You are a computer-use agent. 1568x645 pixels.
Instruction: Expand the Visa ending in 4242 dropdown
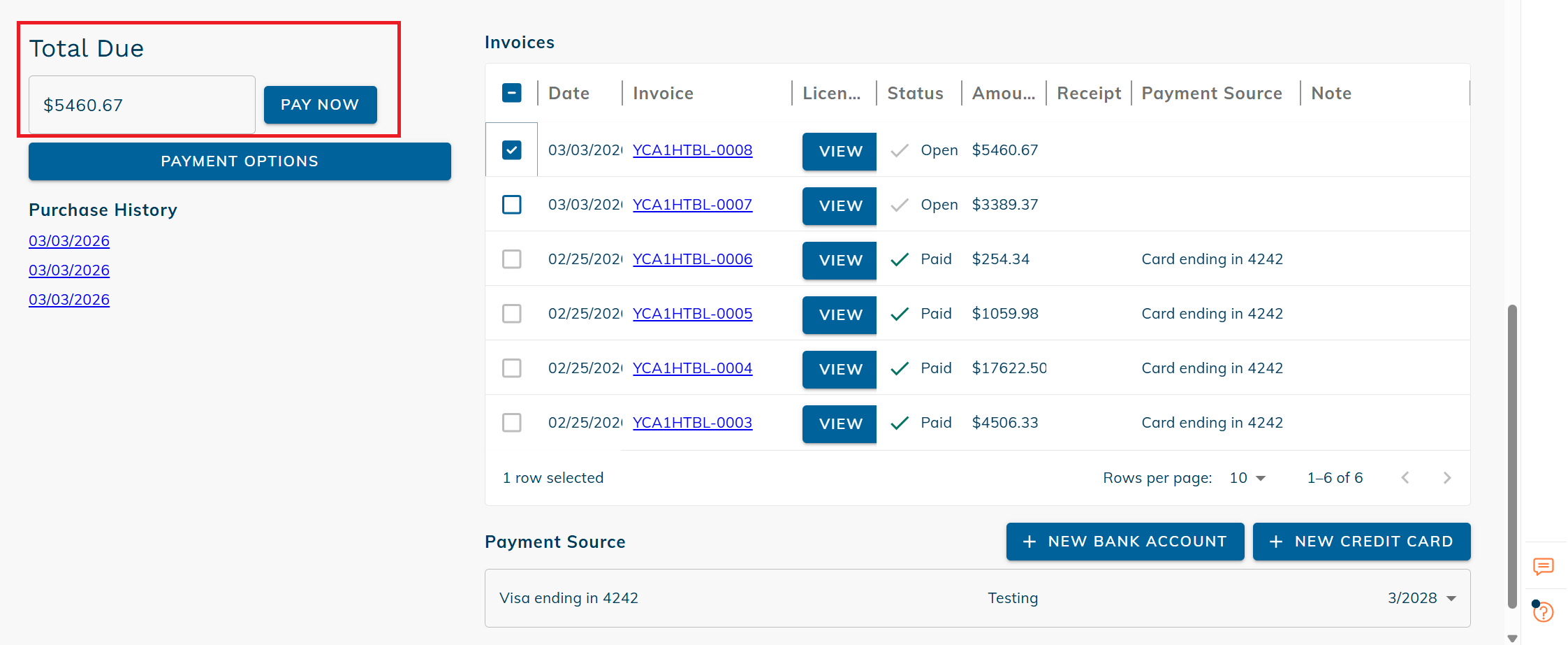pos(1451,599)
